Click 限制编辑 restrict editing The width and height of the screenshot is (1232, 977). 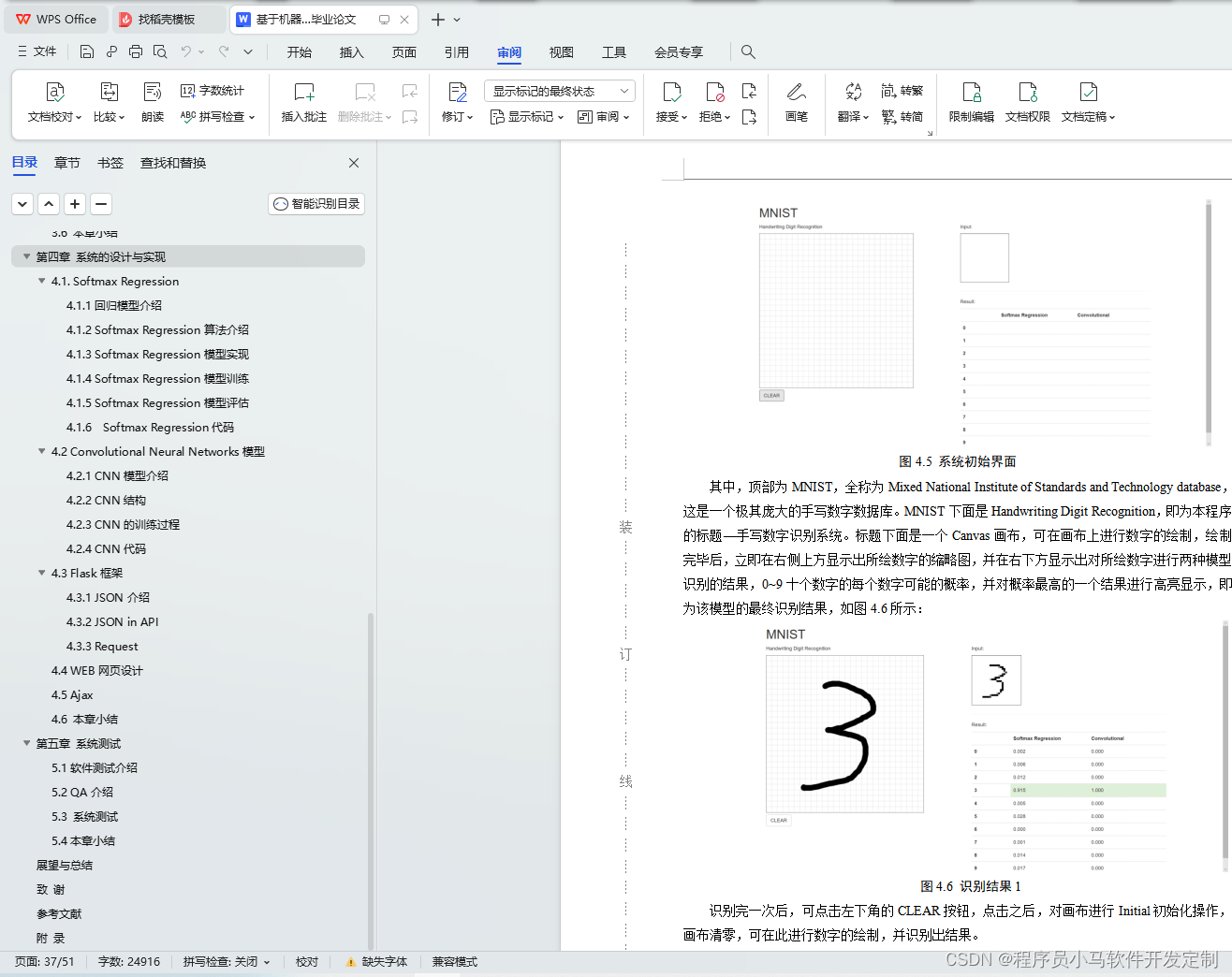[x=972, y=103]
